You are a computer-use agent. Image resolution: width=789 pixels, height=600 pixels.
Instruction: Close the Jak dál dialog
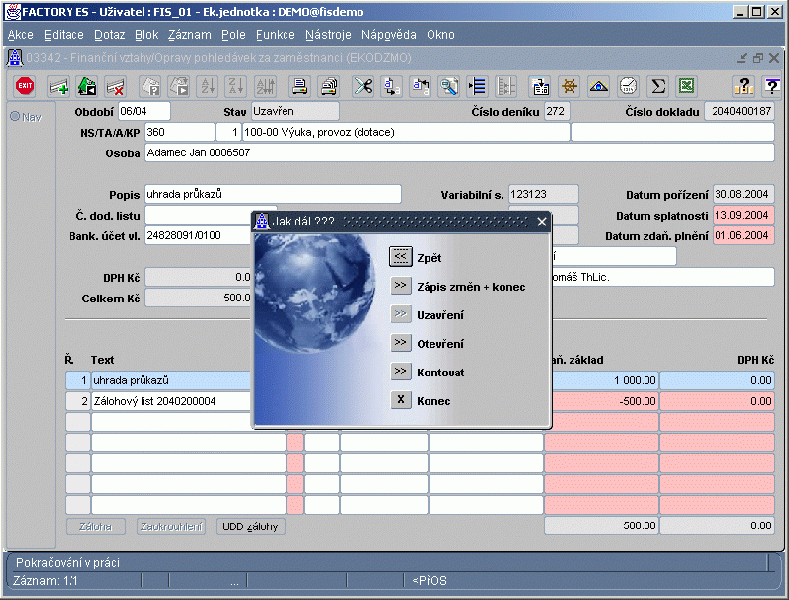click(542, 221)
